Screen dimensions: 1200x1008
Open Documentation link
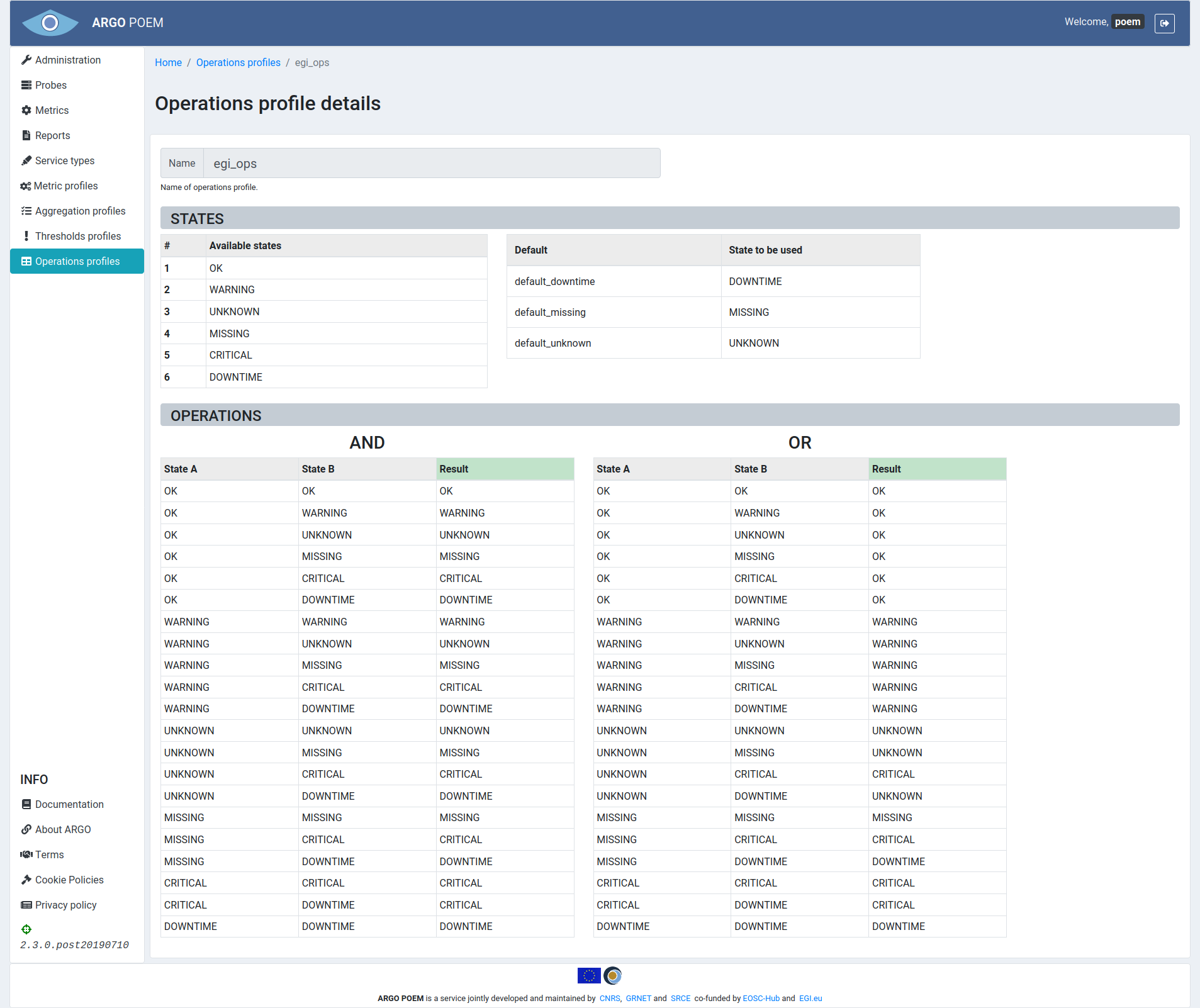pos(69,804)
